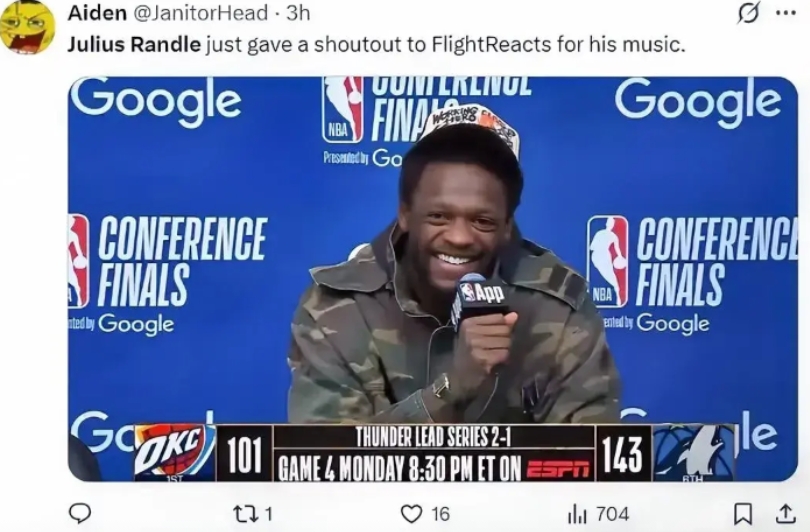Viewport: 810px width, 532px height.
Task: Click the Grok slashed-circle icon
Action: point(749,15)
